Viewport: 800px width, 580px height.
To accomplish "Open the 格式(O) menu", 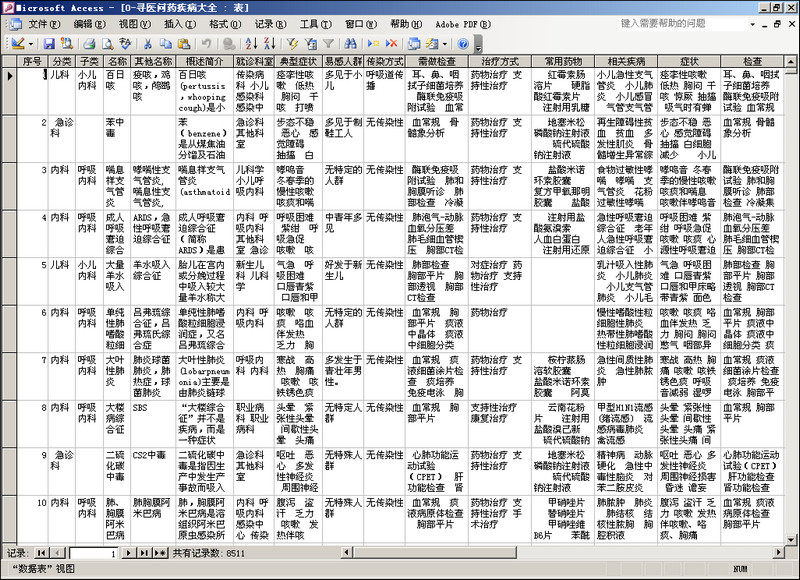I will coord(225,24).
